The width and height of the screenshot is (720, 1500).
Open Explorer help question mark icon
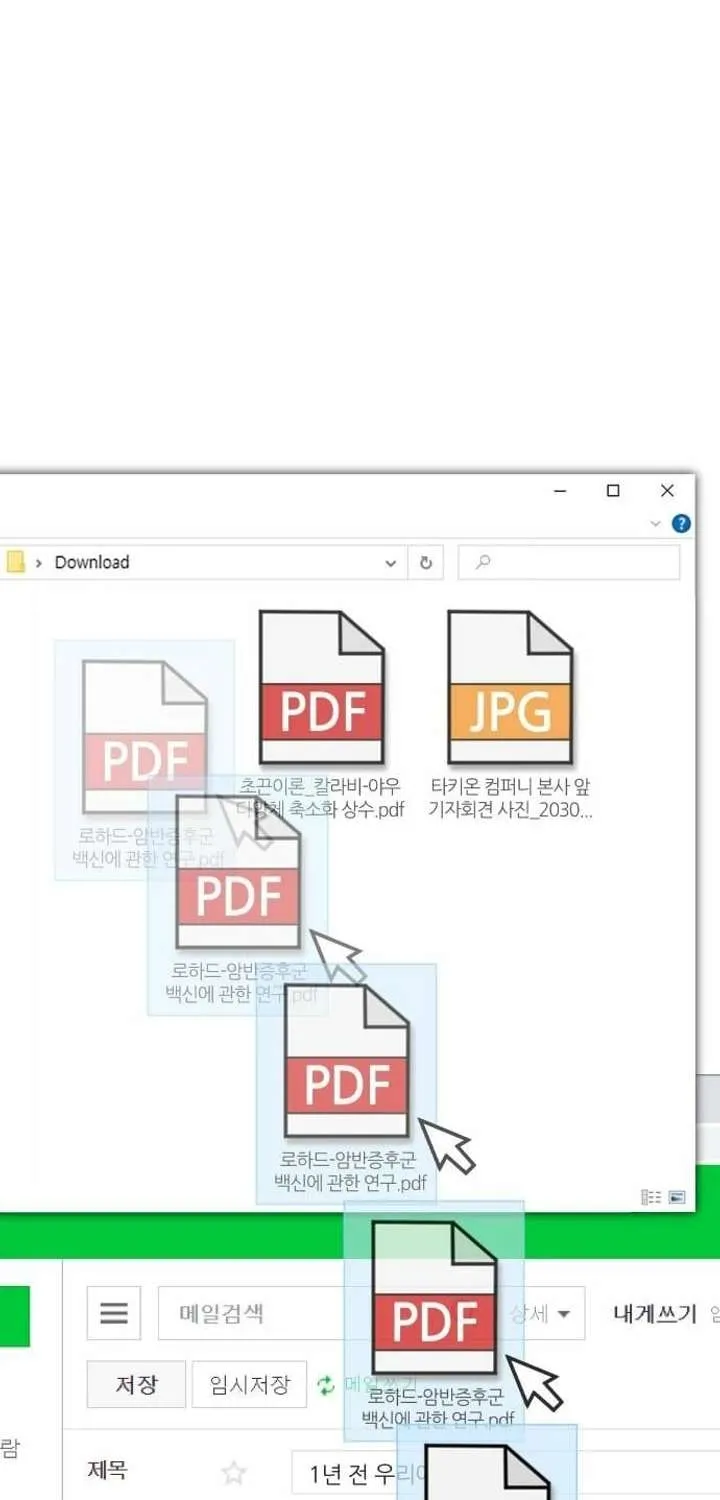pos(681,523)
